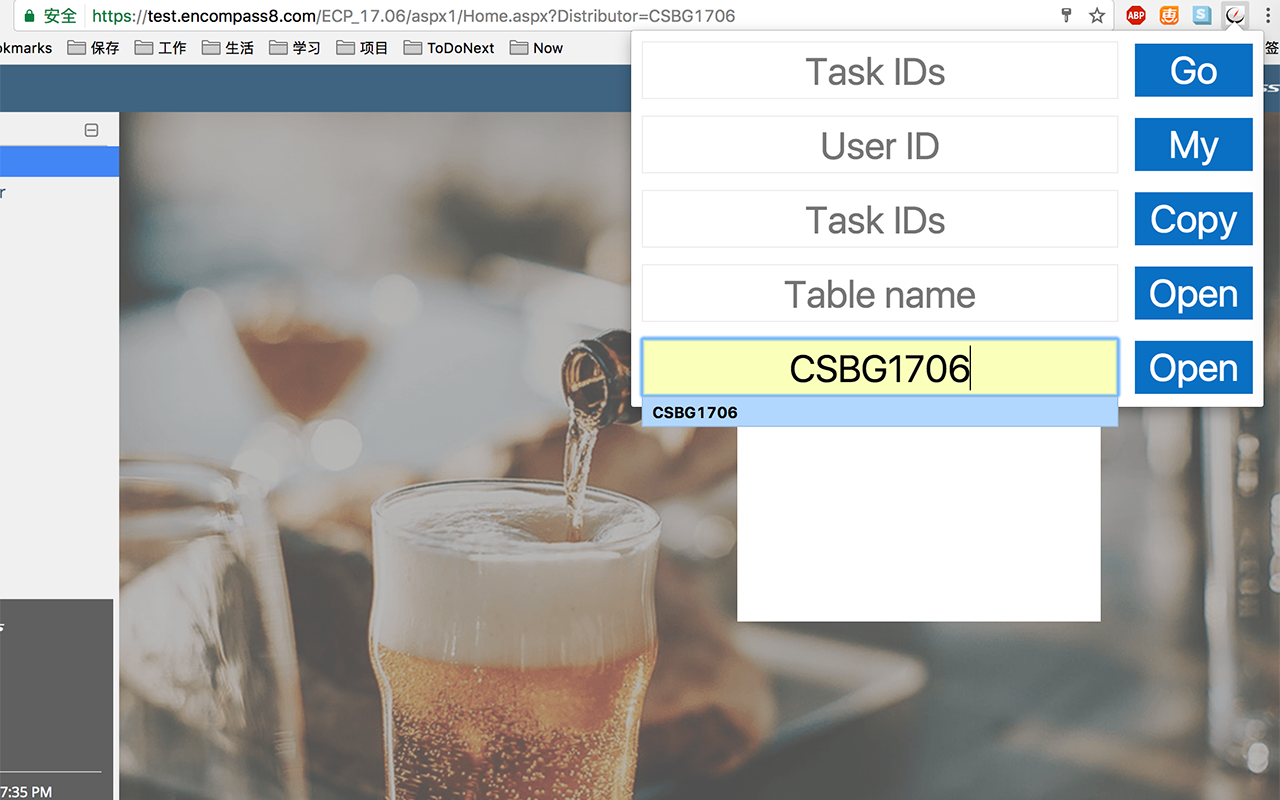Toggle the compass extension popup icon
This screenshot has height=800, width=1280.
coord(1236,15)
